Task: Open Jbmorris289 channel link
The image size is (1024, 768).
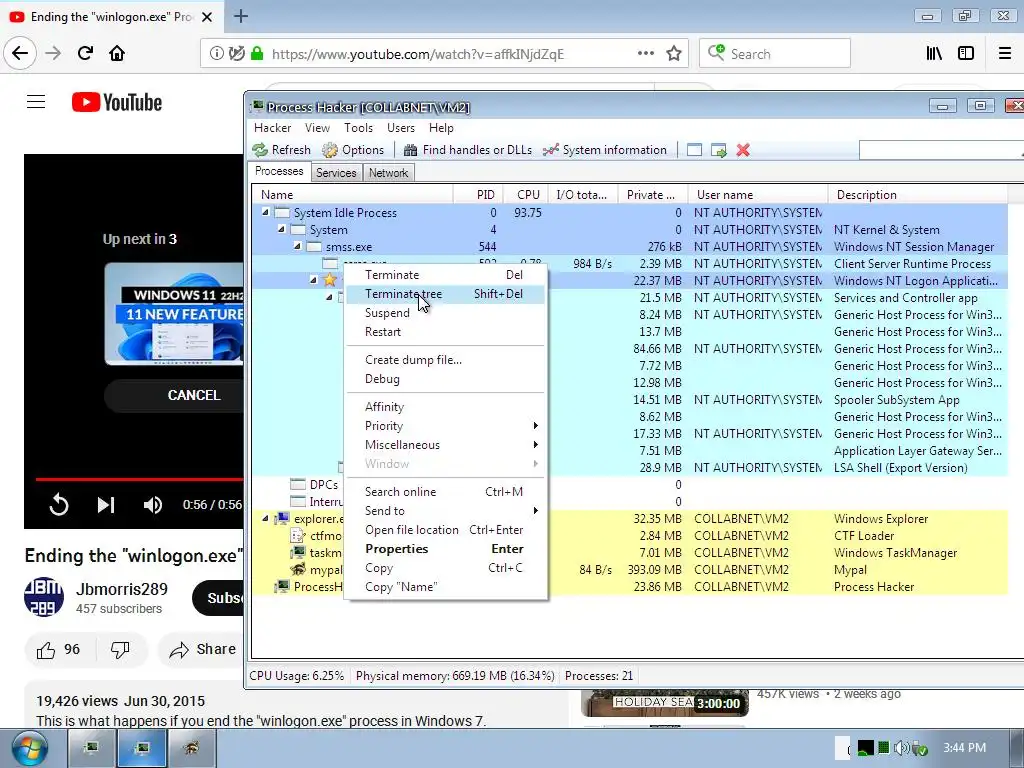Action: pyautogui.click(x=121, y=589)
